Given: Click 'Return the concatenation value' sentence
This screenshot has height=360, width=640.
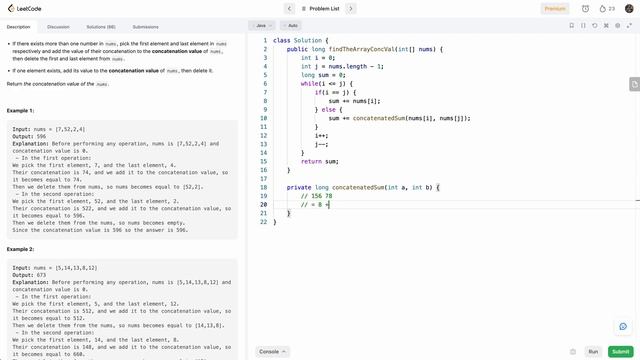Looking at the screenshot, I should 57,84.
